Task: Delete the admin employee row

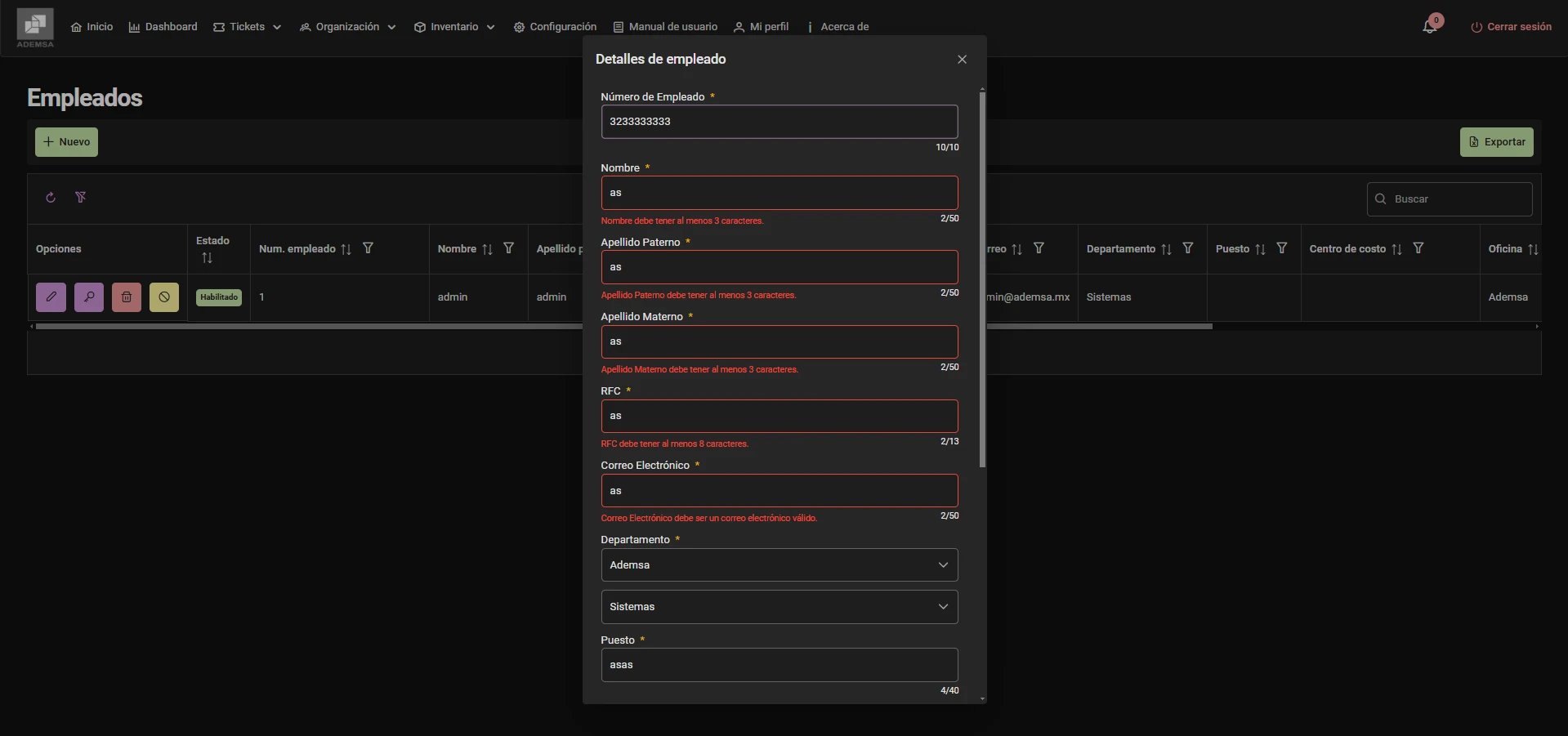Action: (127, 297)
